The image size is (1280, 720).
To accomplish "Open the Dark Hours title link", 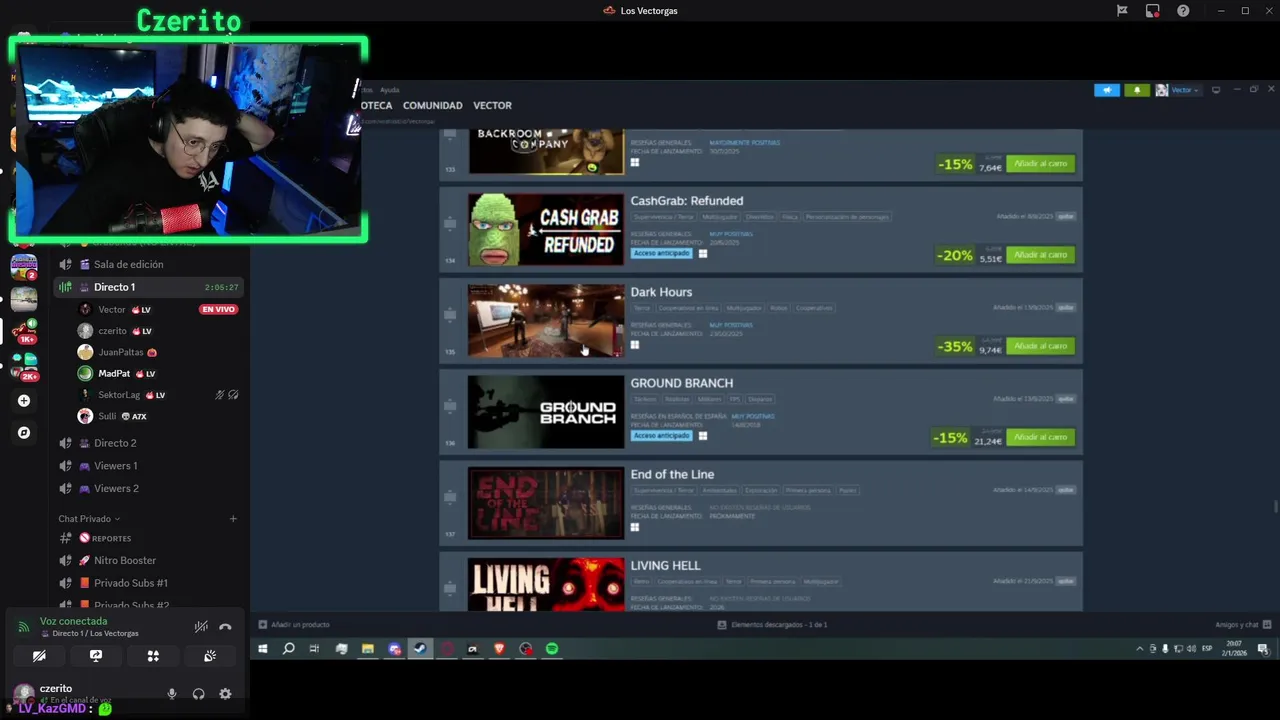I will tap(661, 292).
